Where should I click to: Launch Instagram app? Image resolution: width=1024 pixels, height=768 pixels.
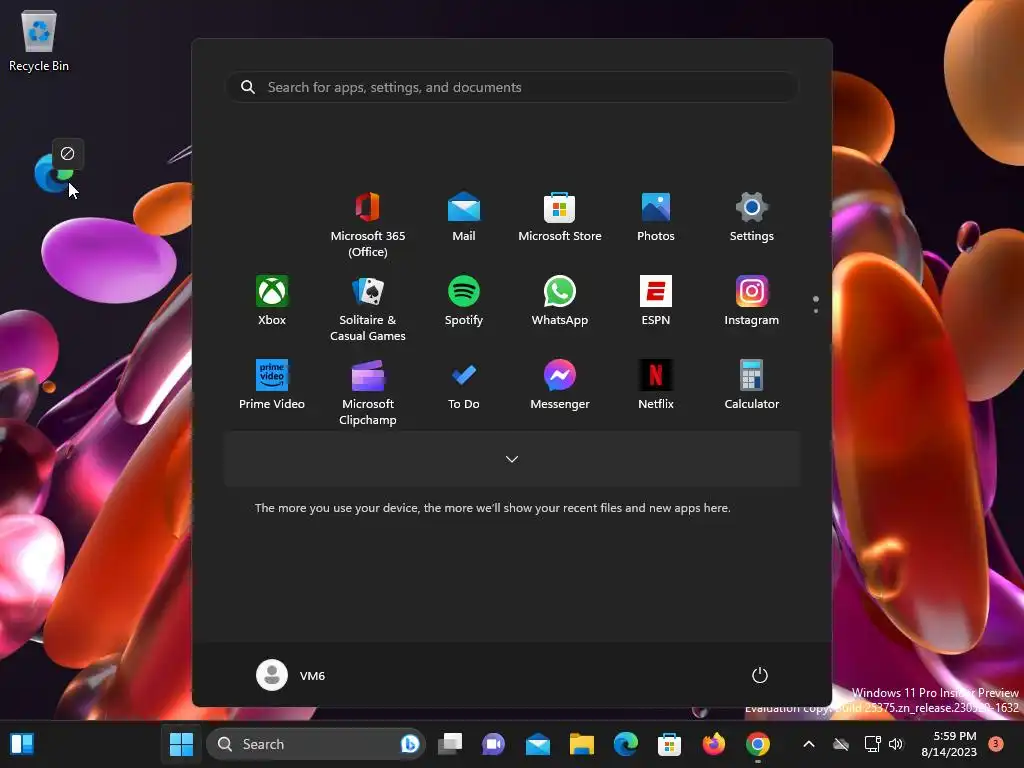(752, 300)
